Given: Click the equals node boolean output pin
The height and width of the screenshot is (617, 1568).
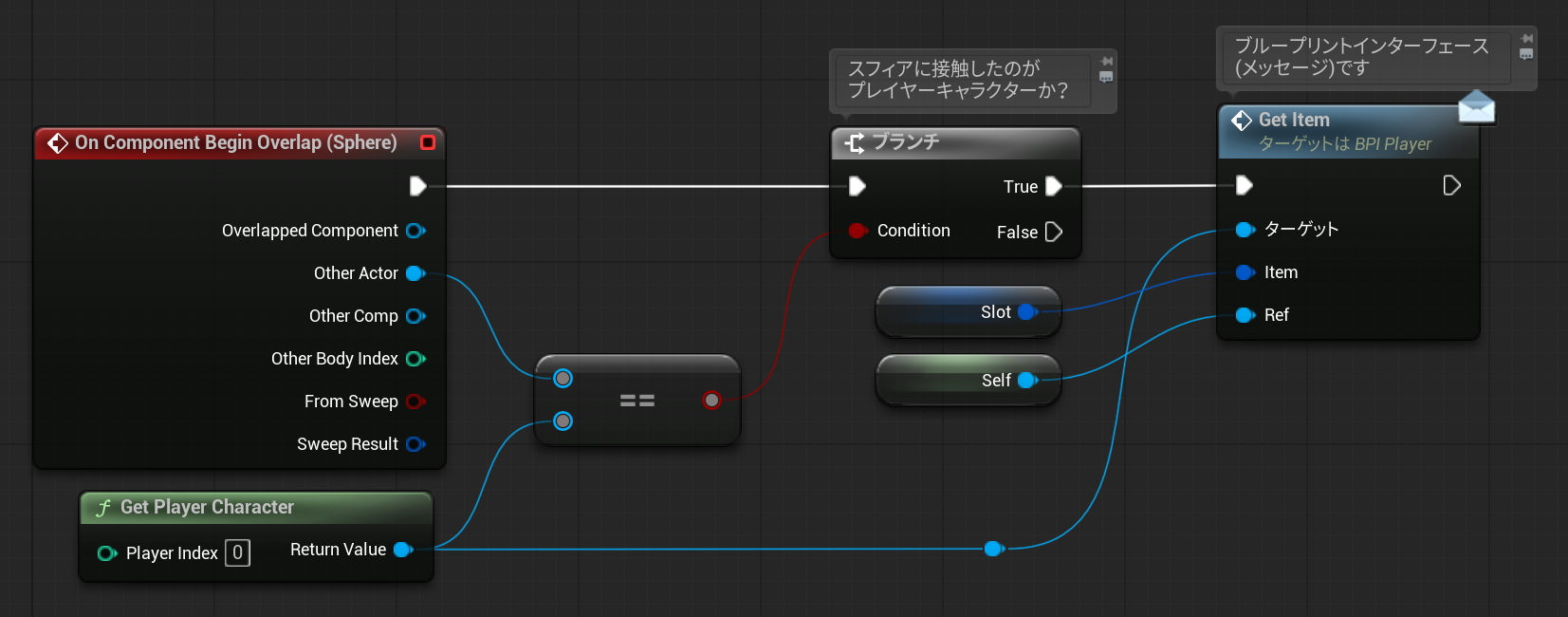Looking at the screenshot, I should tap(711, 401).
